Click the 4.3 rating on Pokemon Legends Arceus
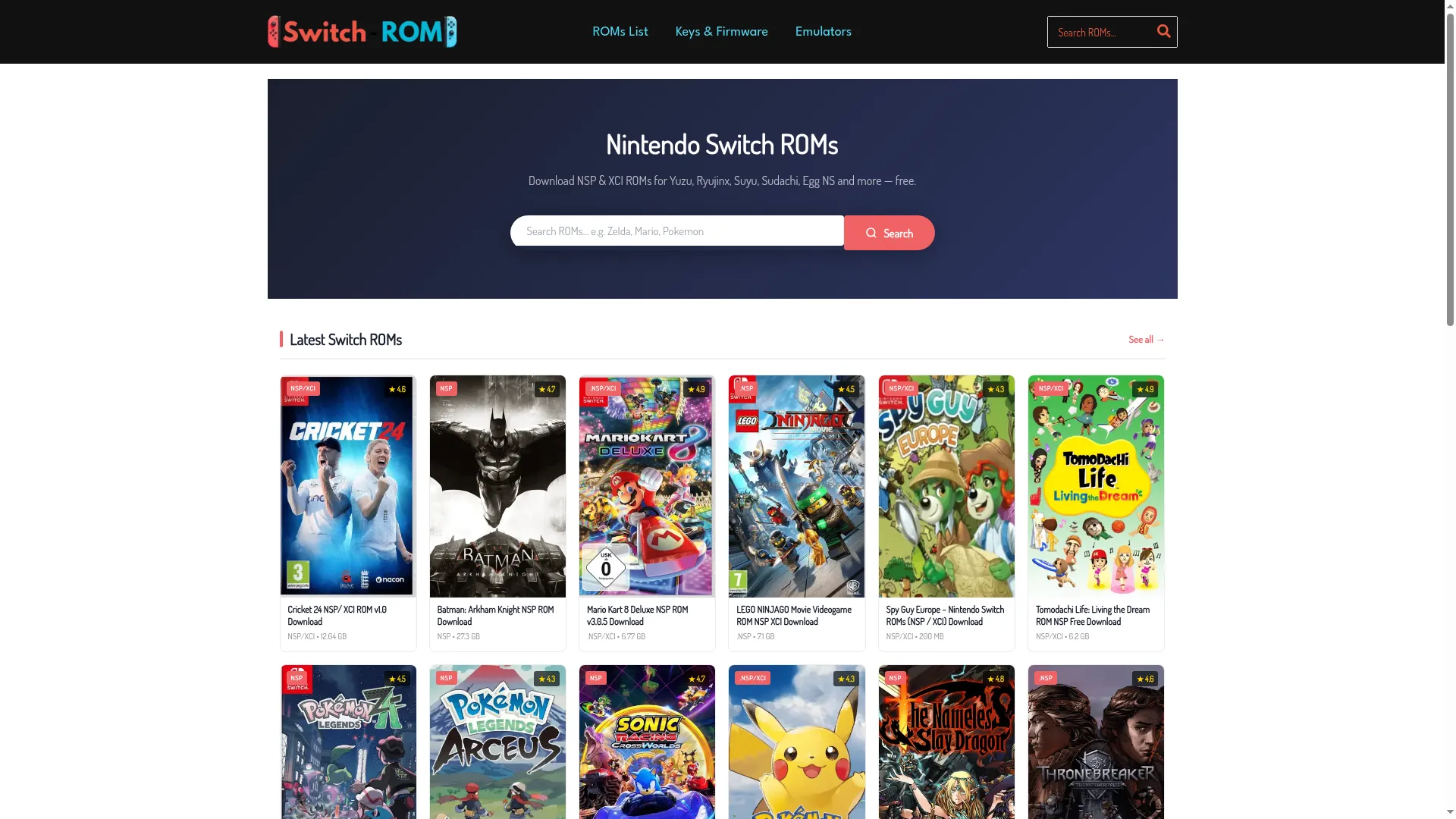Image resolution: width=1456 pixels, height=819 pixels. [547, 679]
